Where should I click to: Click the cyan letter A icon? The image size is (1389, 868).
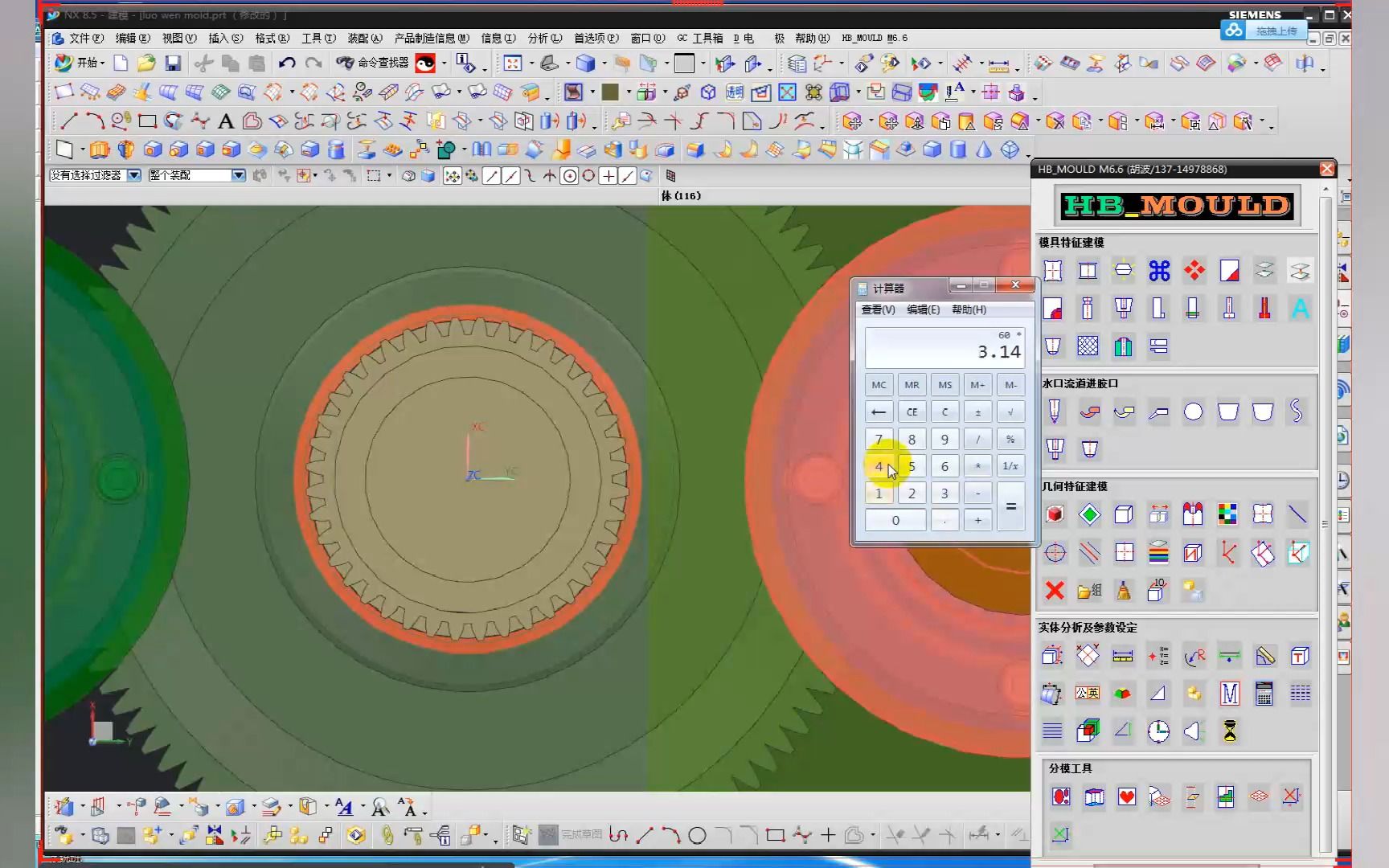(1300, 309)
